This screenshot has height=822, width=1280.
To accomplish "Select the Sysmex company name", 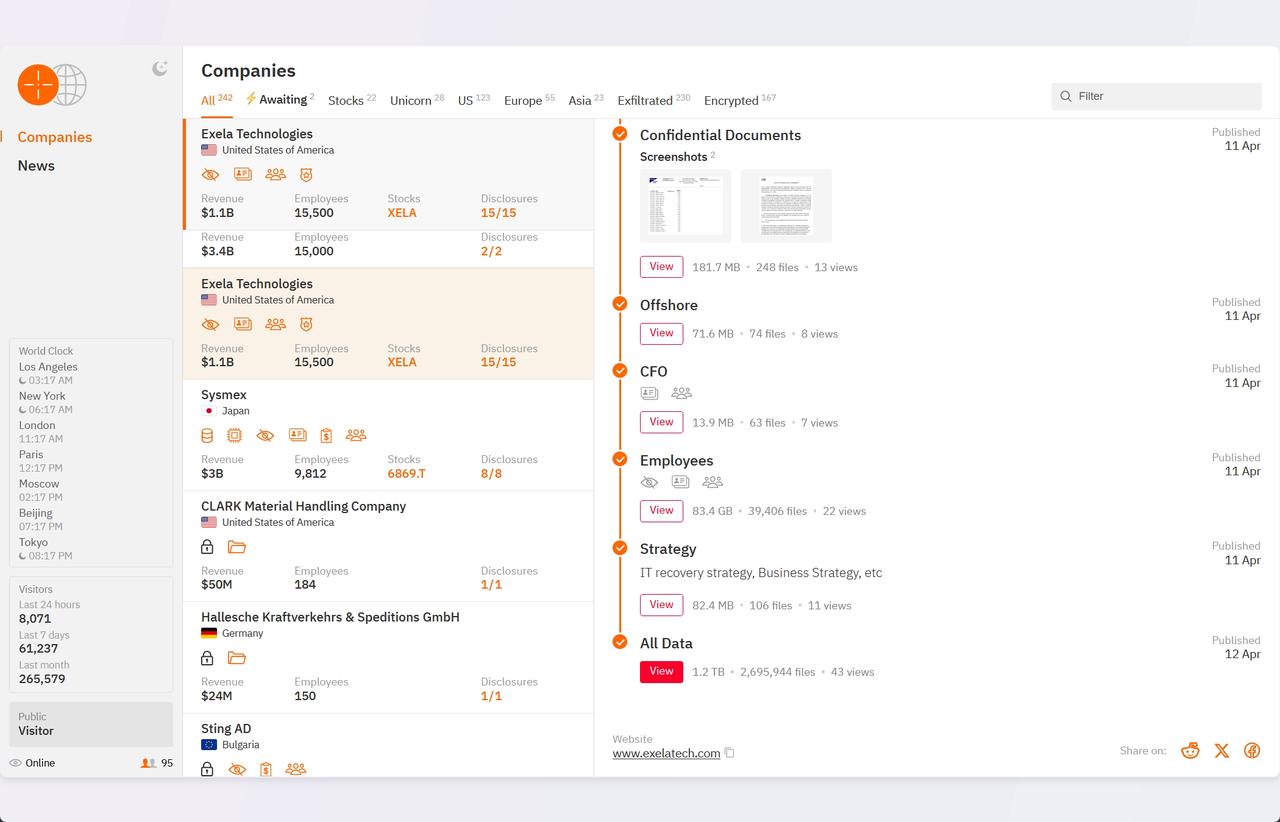I will point(224,395).
